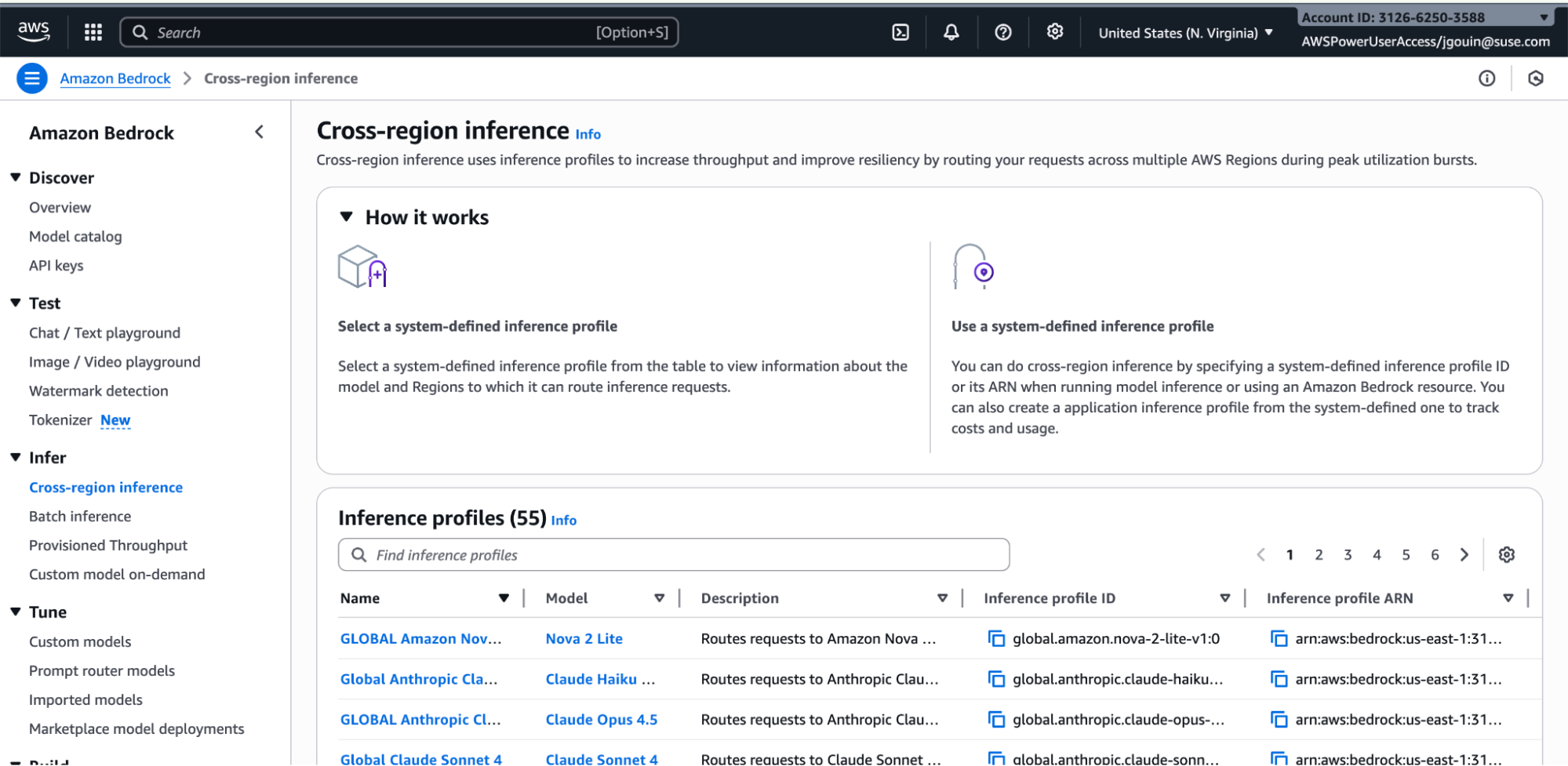Open the table preferences gear
This screenshot has height=766, width=1568.
coord(1506,554)
